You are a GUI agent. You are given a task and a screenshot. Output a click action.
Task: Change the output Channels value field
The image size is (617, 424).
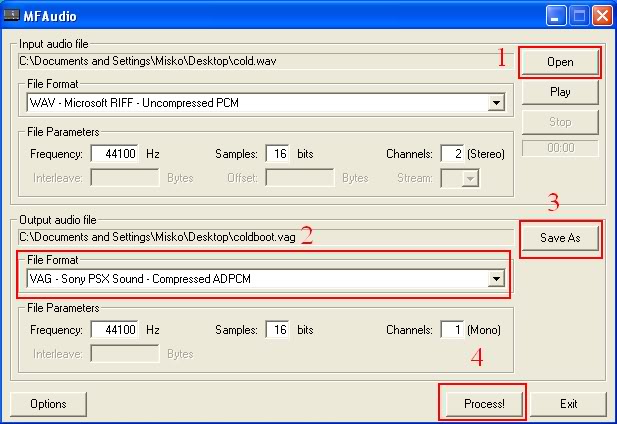[452, 329]
